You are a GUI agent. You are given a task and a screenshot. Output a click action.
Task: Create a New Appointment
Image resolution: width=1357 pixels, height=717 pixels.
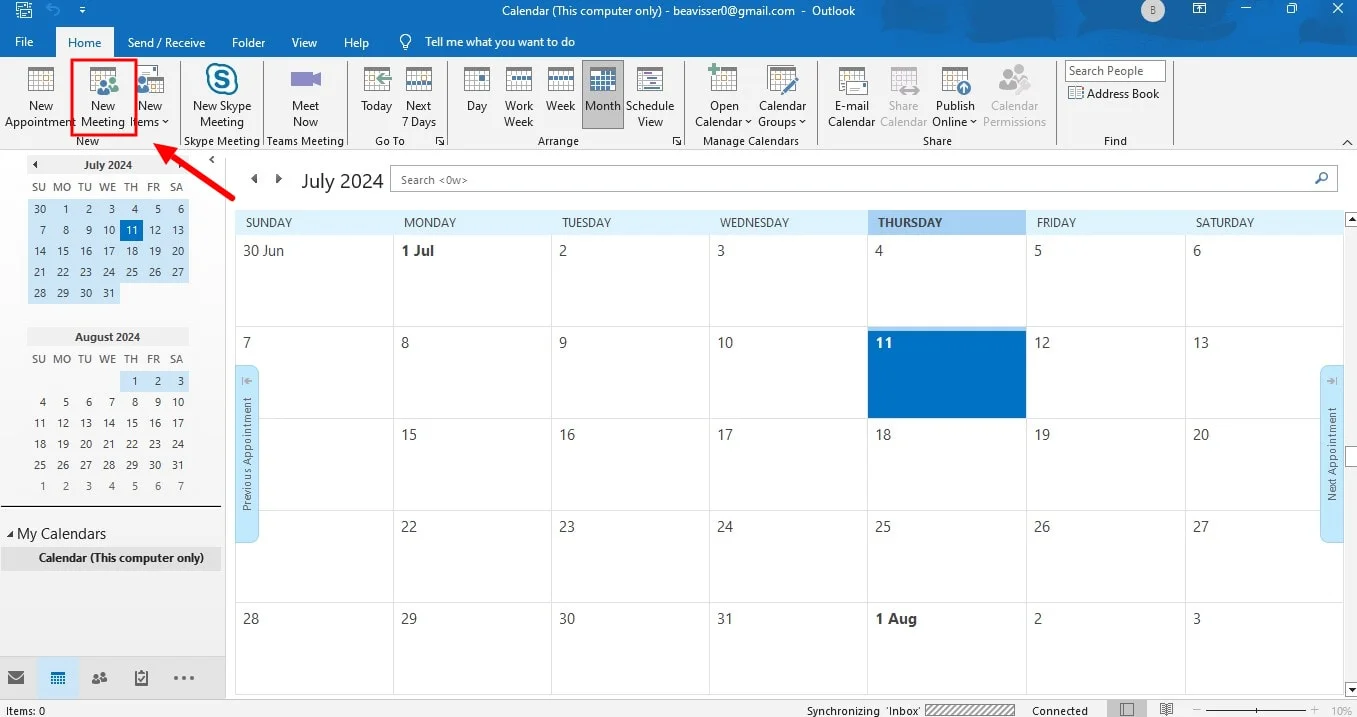pyautogui.click(x=40, y=97)
